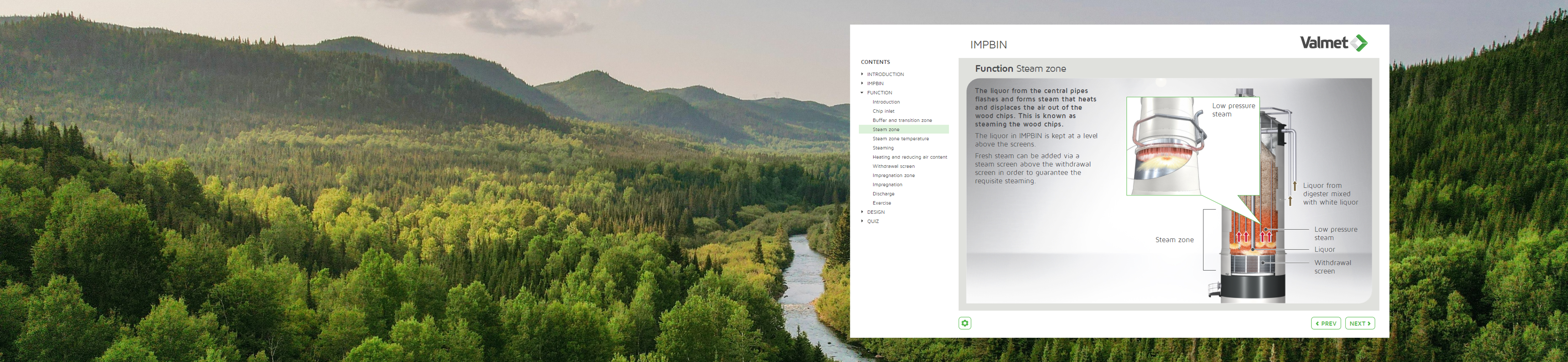Go to next slide with NEXT button
Screen dimensions: 1568x362
point(1360,324)
